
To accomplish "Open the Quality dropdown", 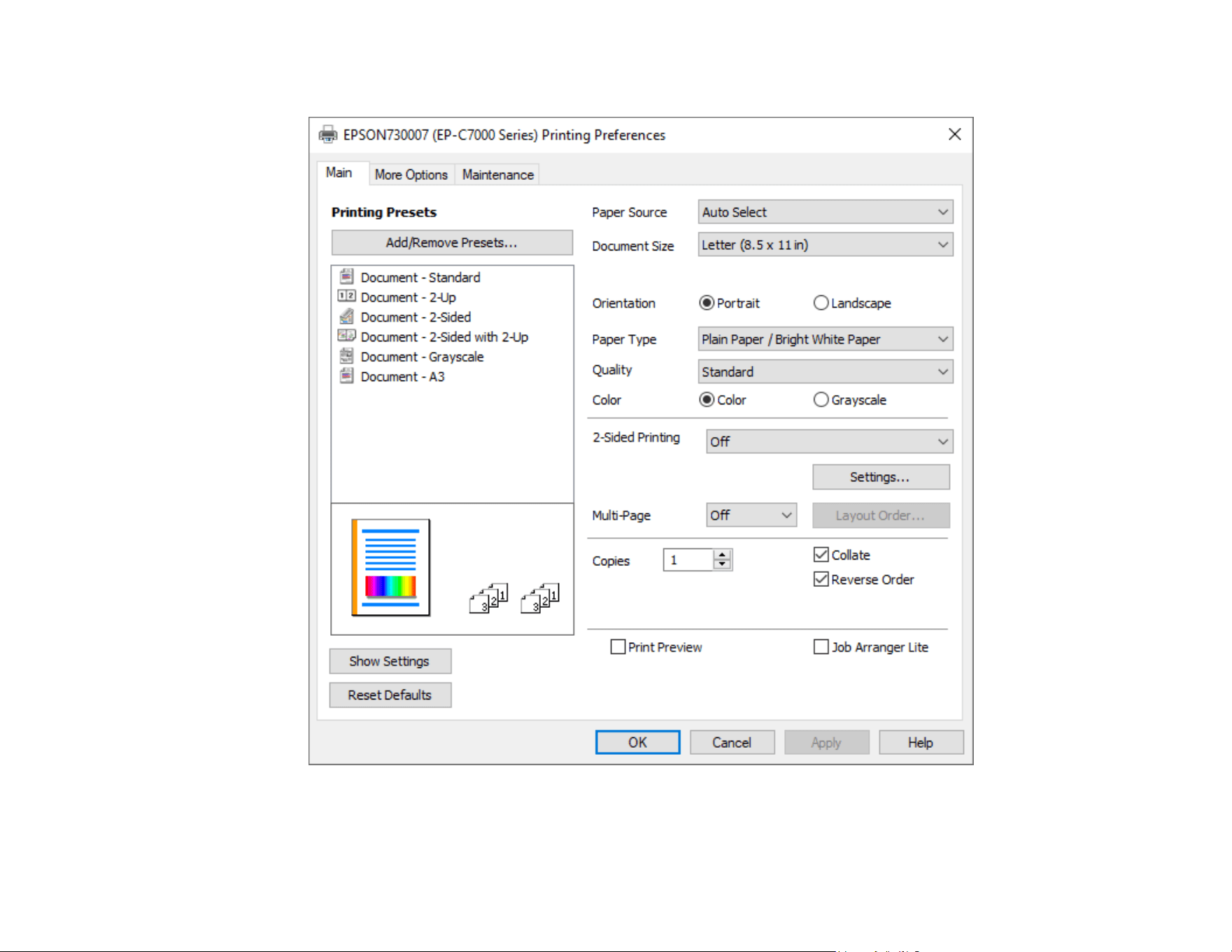I will (826, 372).
